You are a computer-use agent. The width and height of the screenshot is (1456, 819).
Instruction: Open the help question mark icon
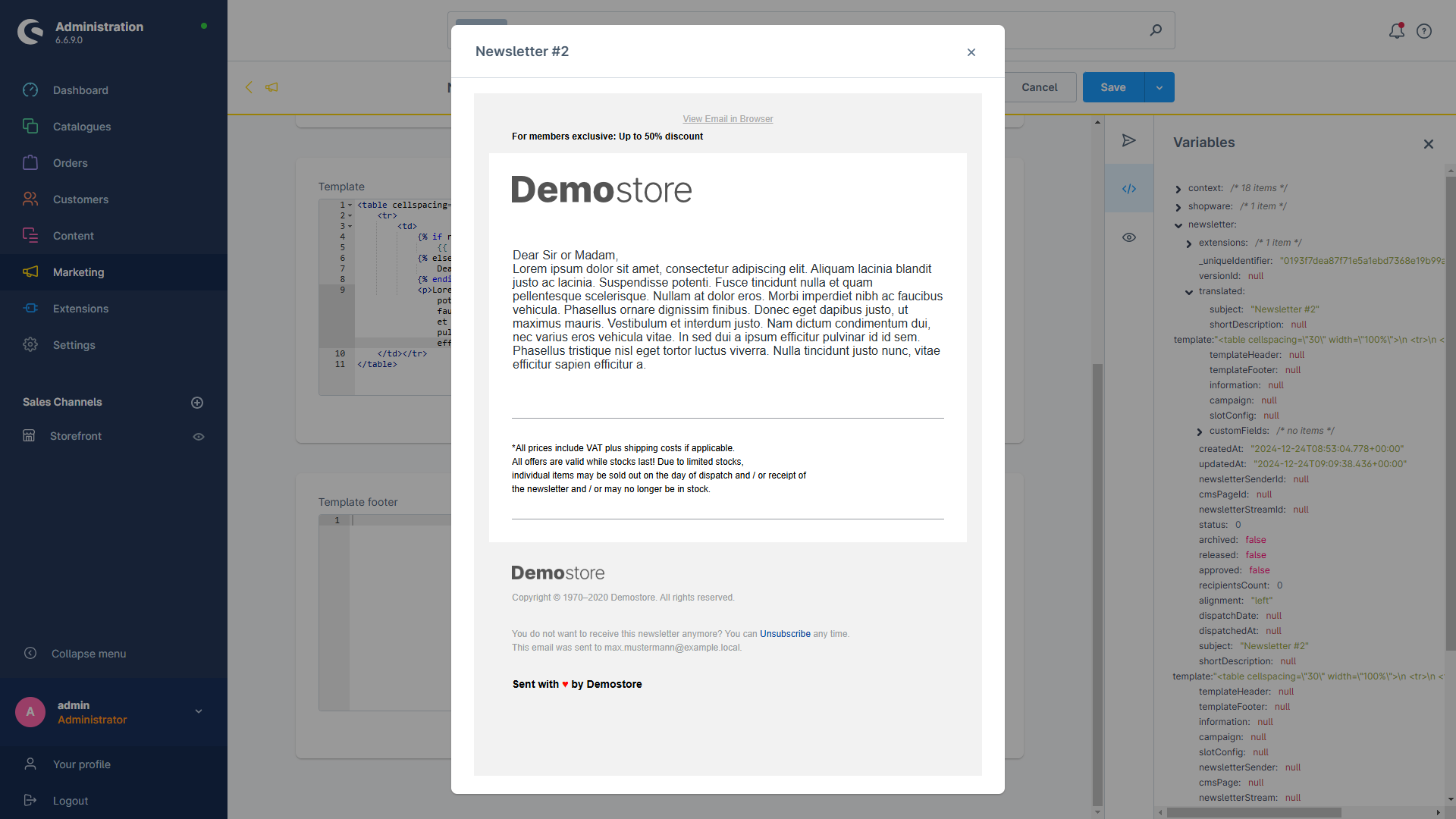(1424, 31)
